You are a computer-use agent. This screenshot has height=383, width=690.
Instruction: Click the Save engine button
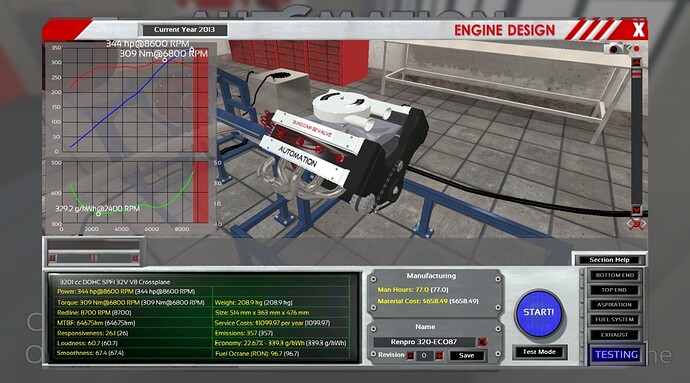point(466,356)
